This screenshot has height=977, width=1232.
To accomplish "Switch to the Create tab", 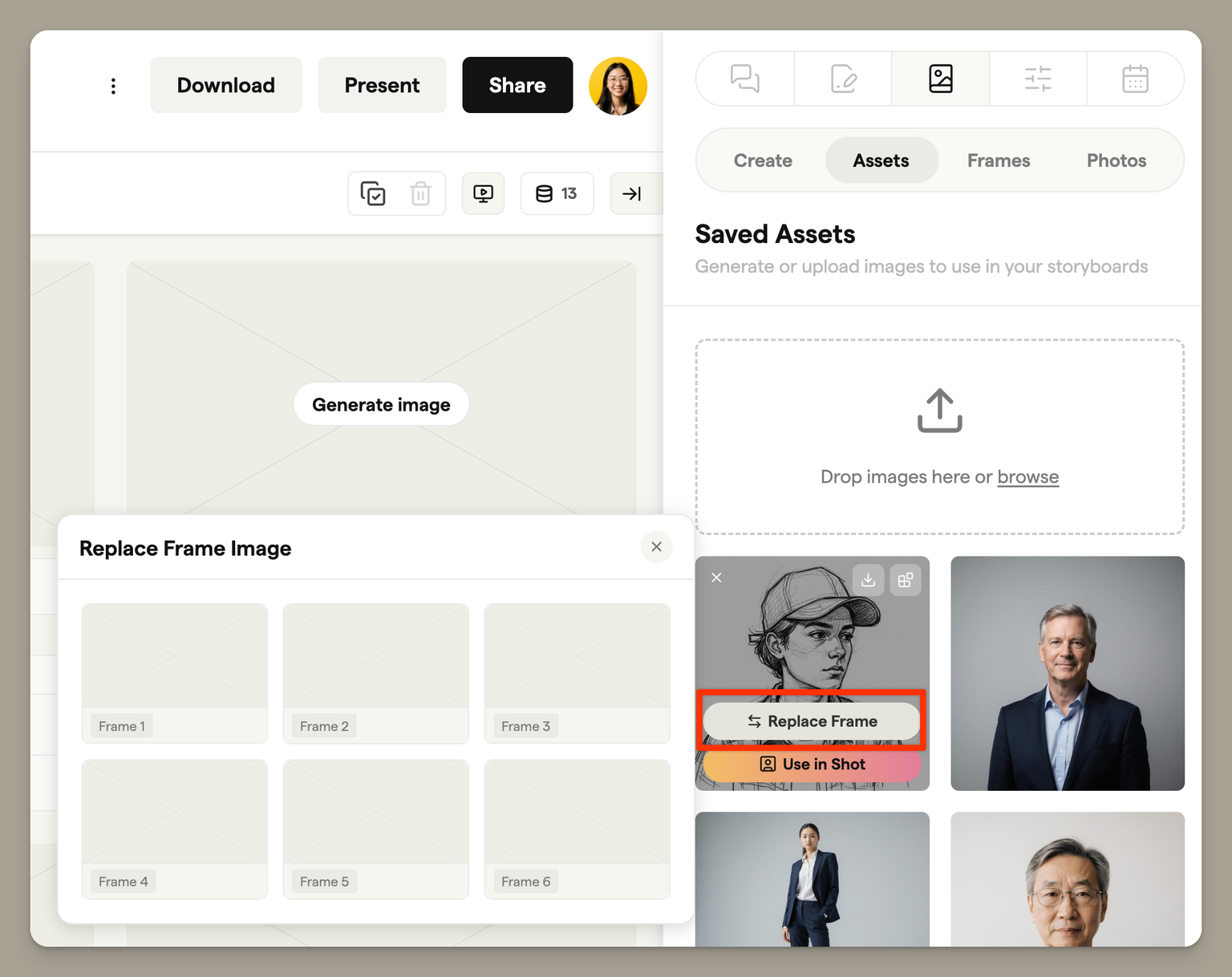I will (x=762, y=160).
